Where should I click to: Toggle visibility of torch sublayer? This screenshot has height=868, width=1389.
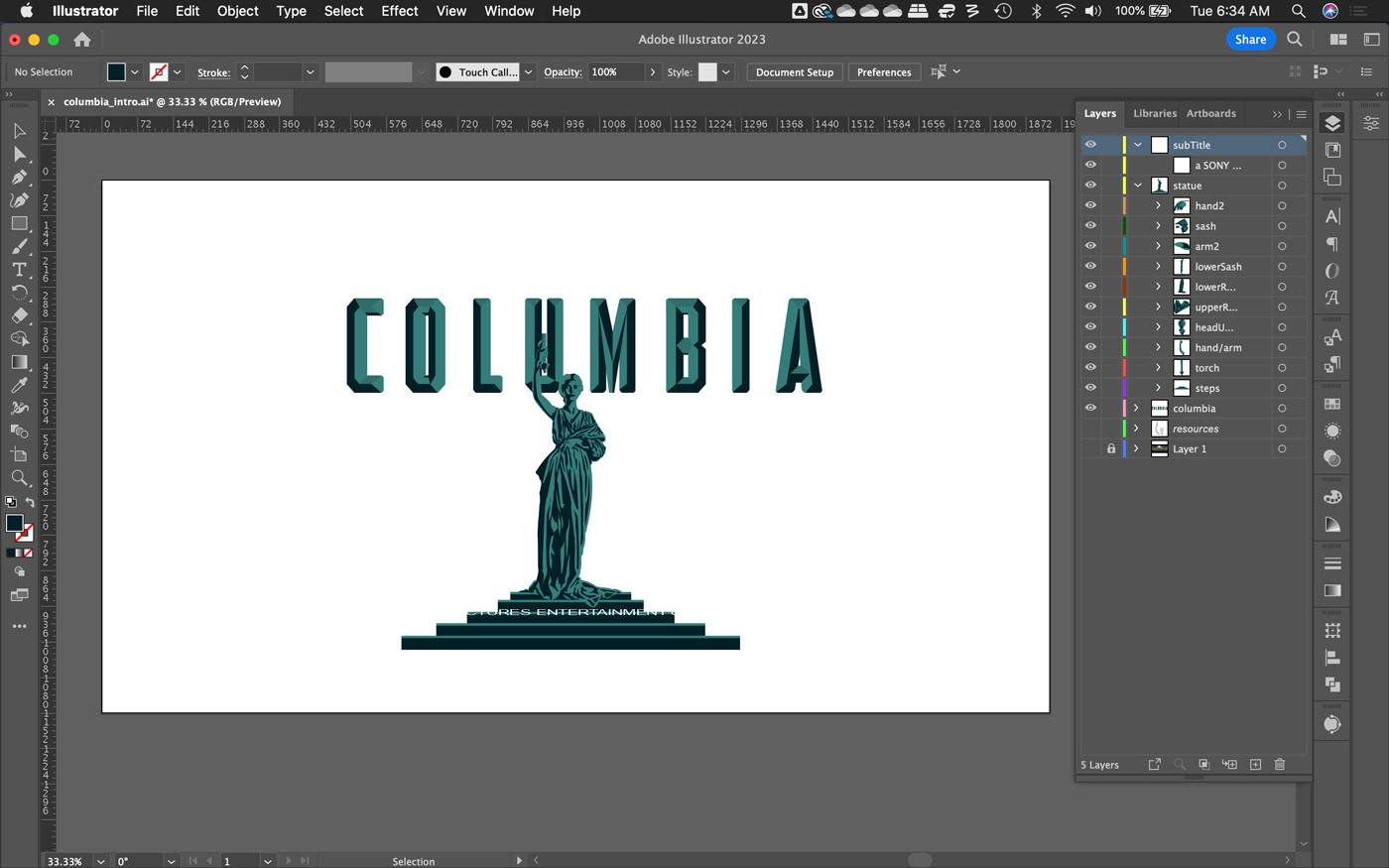pyautogui.click(x=1090, y=368)
